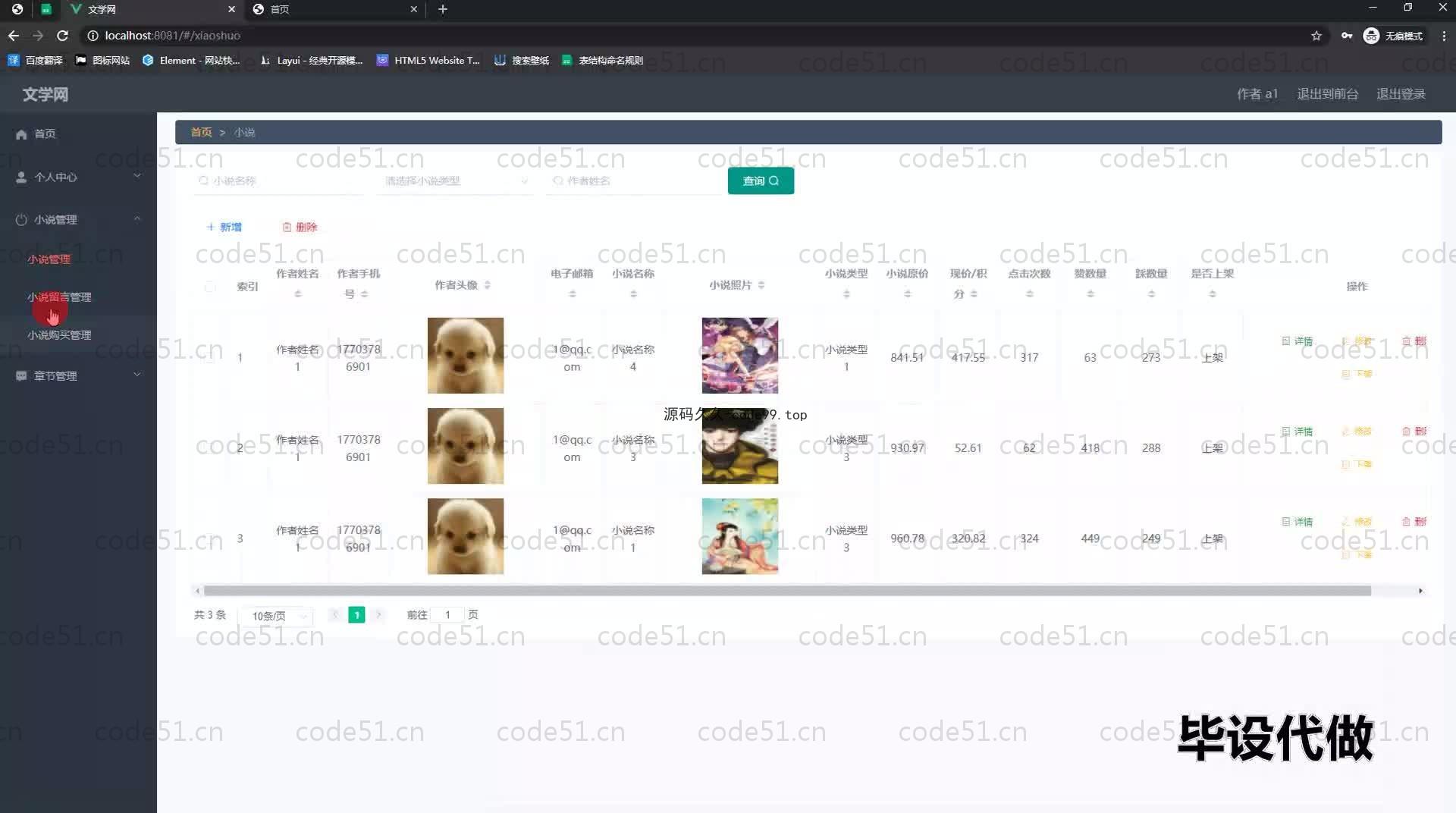The image size is (1456, 813).
Task: Click the 章节管理 chat icon in sidebar
Action: [21, 376]
